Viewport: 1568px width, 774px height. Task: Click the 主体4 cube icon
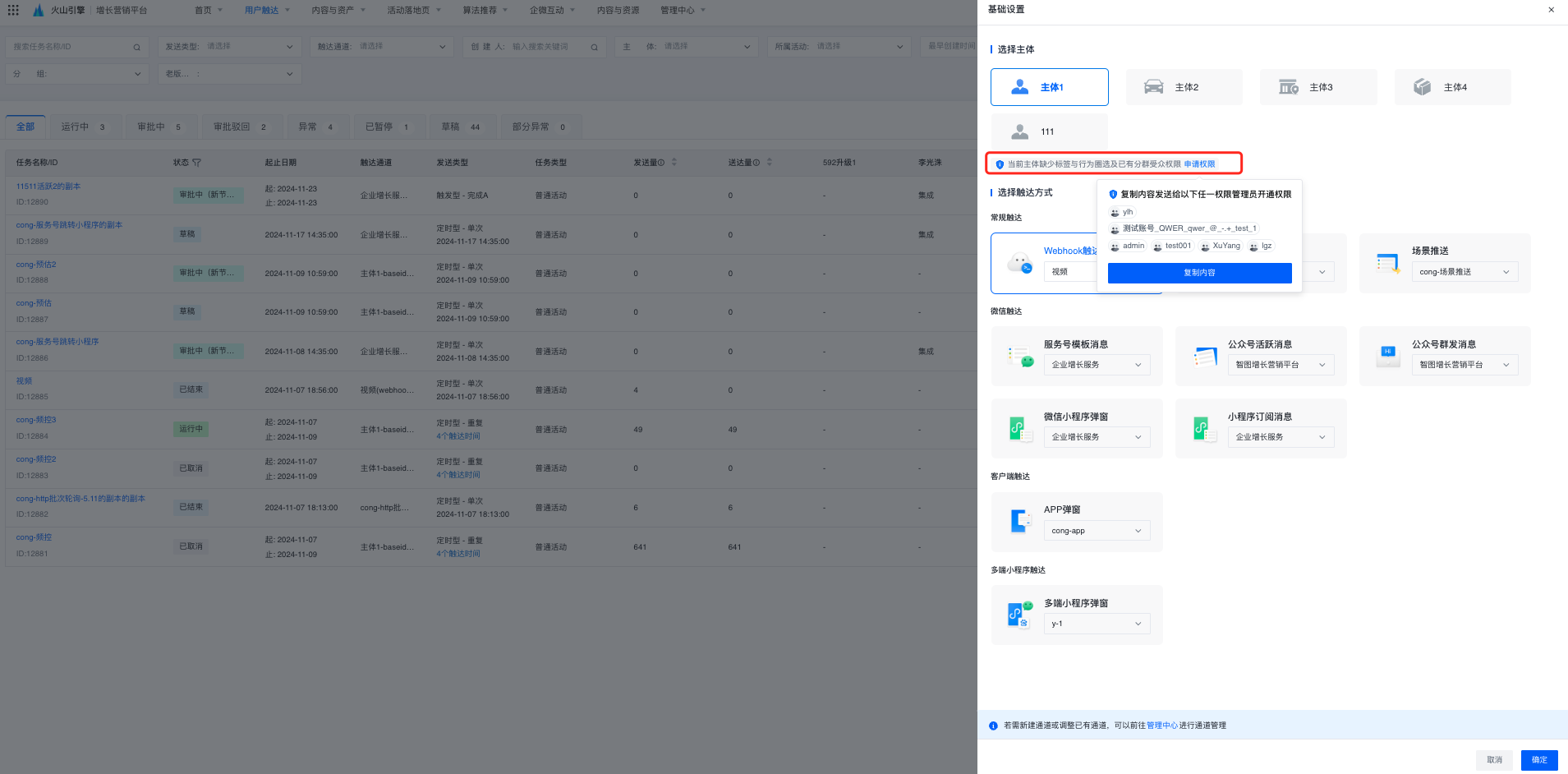pos(1423,87)
